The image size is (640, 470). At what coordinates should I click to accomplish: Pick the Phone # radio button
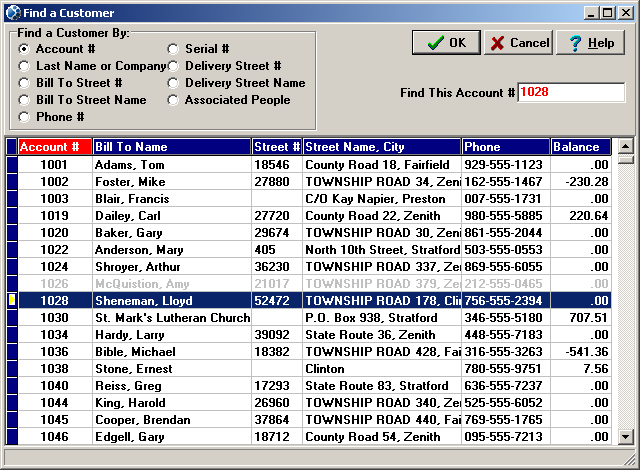pos(25,117)
